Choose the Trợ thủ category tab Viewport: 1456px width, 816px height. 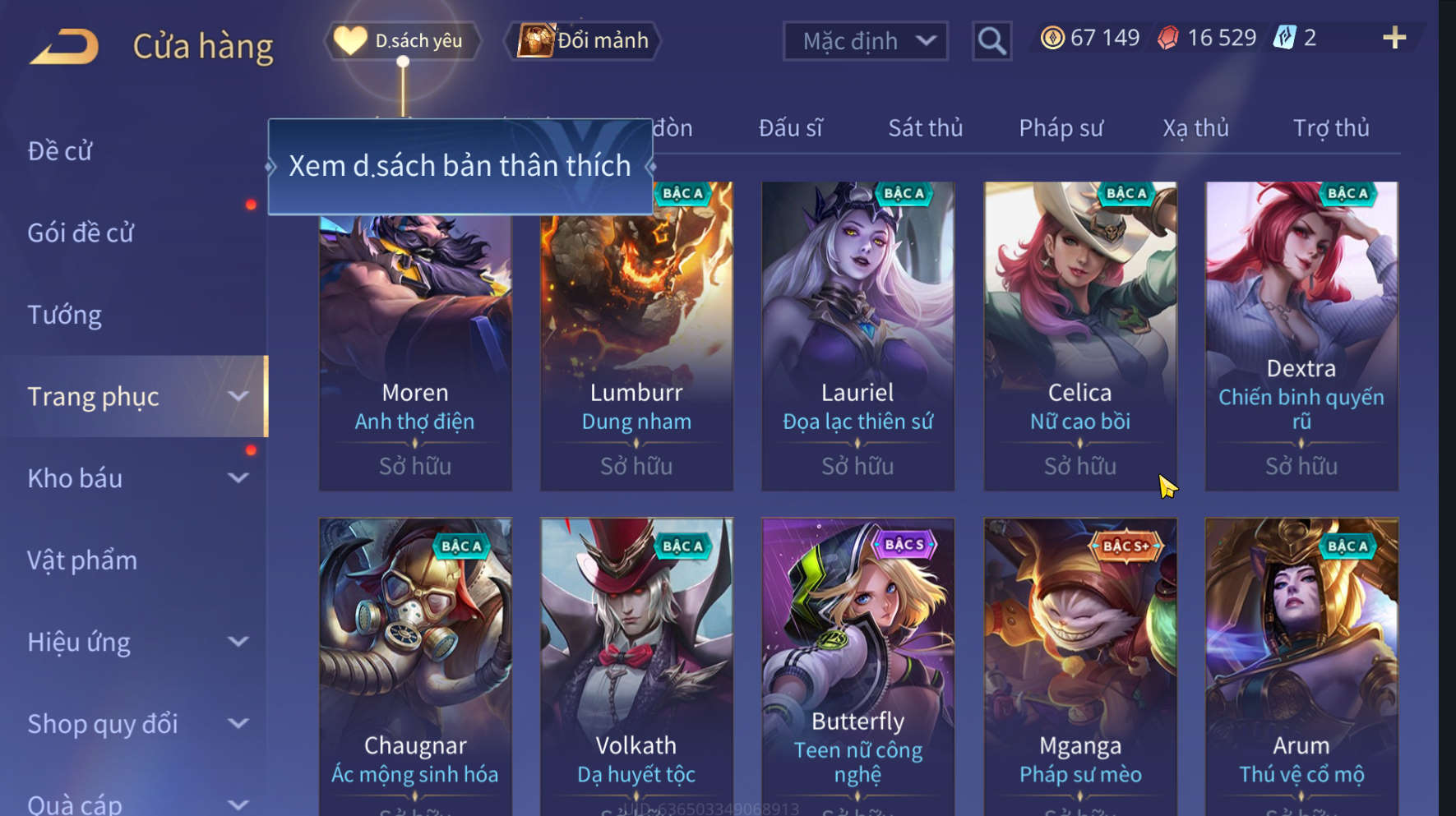click(1331, 127)
